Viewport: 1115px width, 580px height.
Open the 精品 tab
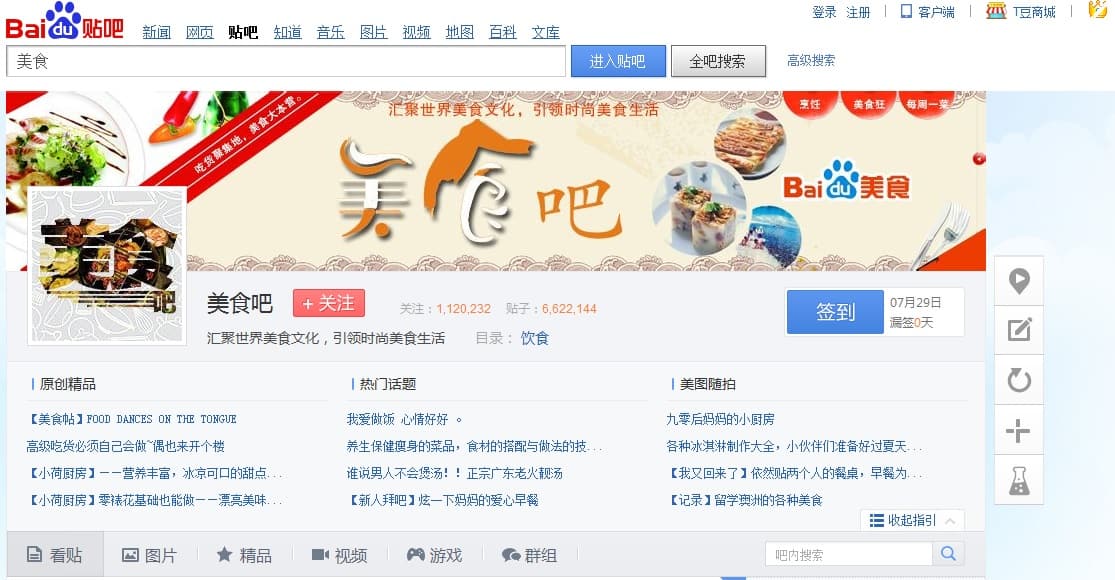[x=244, y=555]
